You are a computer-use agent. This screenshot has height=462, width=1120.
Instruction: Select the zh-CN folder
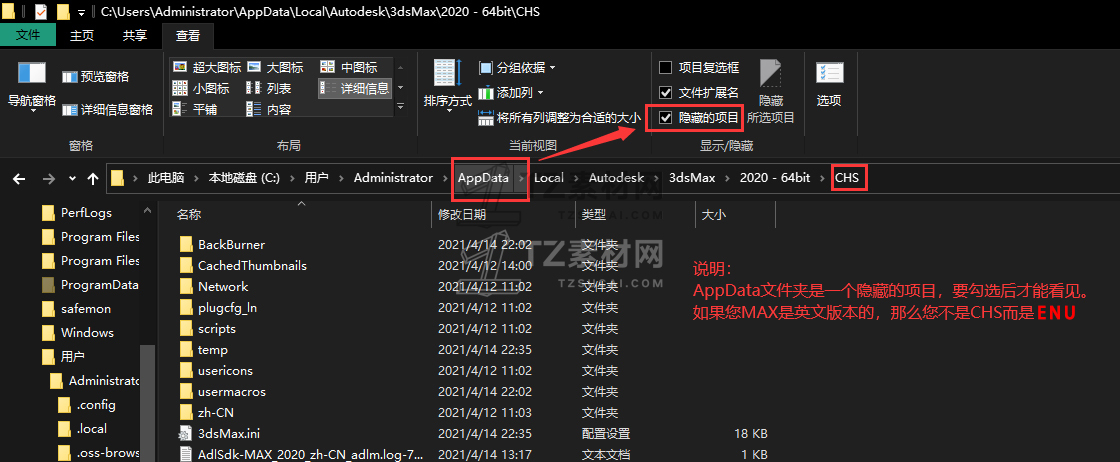pyautogui.click(x=216, y=413)
